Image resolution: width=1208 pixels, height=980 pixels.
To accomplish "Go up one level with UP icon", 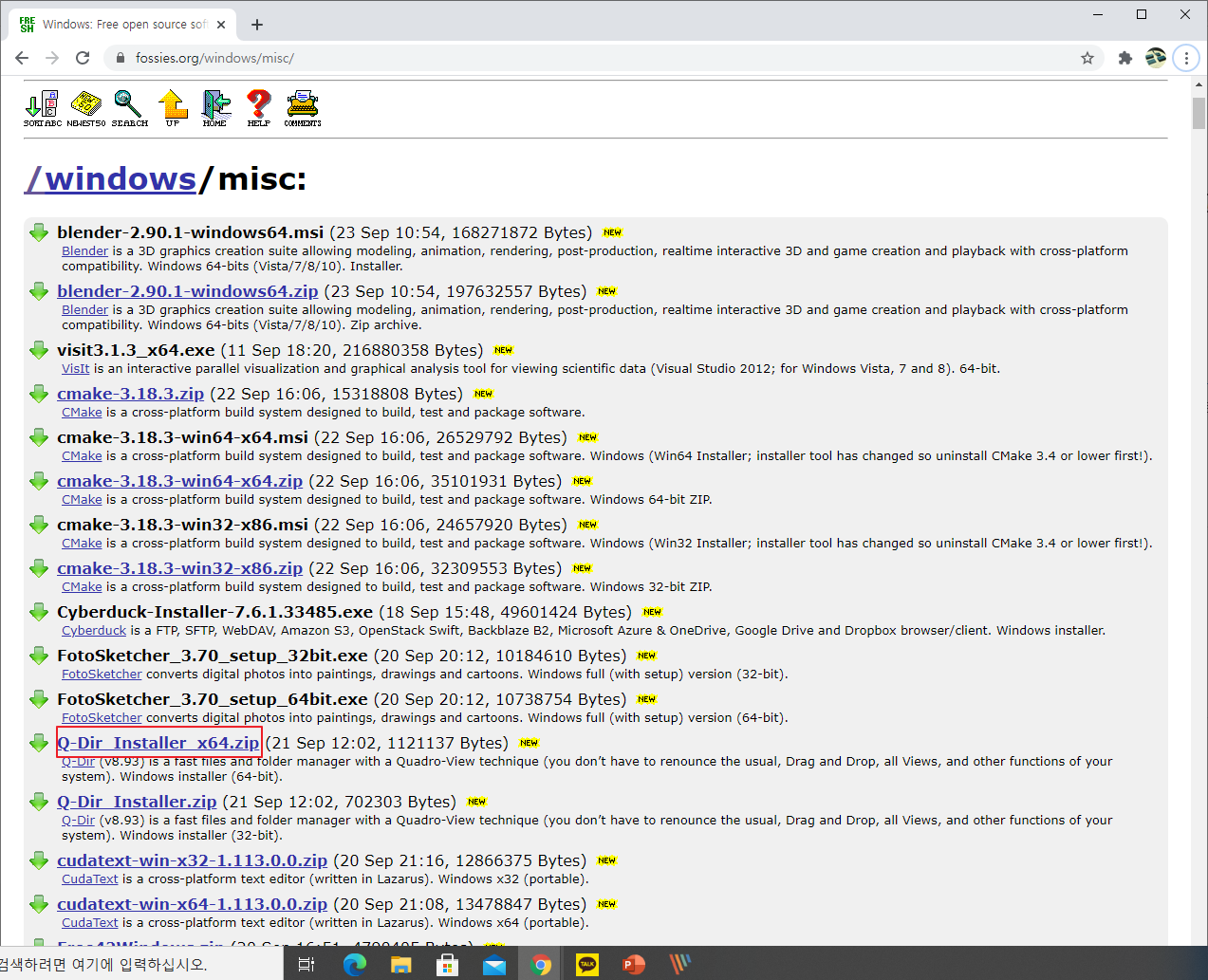I will pyautogui.click(x=173, y=108).
